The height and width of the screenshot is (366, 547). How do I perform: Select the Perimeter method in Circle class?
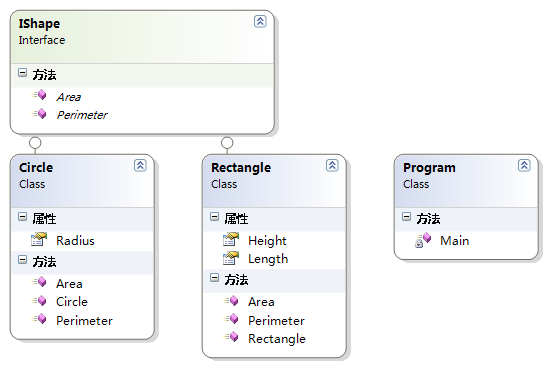(x=84, y=321)
